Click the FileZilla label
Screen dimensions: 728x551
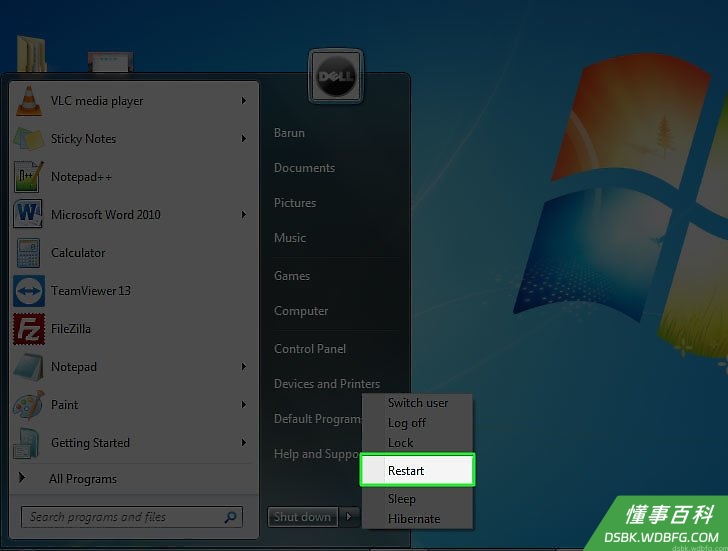[x=71, y=329]
